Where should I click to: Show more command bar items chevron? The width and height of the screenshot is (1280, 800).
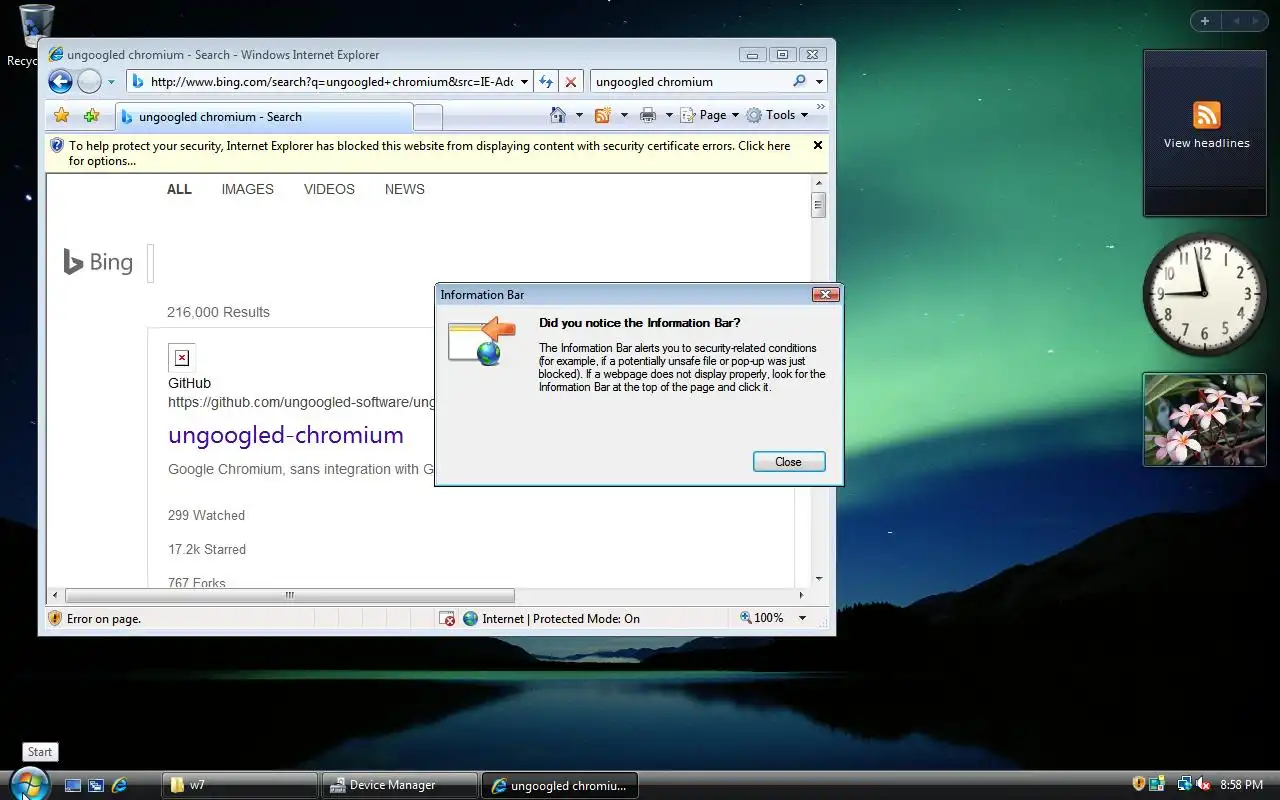click(821, 106)
